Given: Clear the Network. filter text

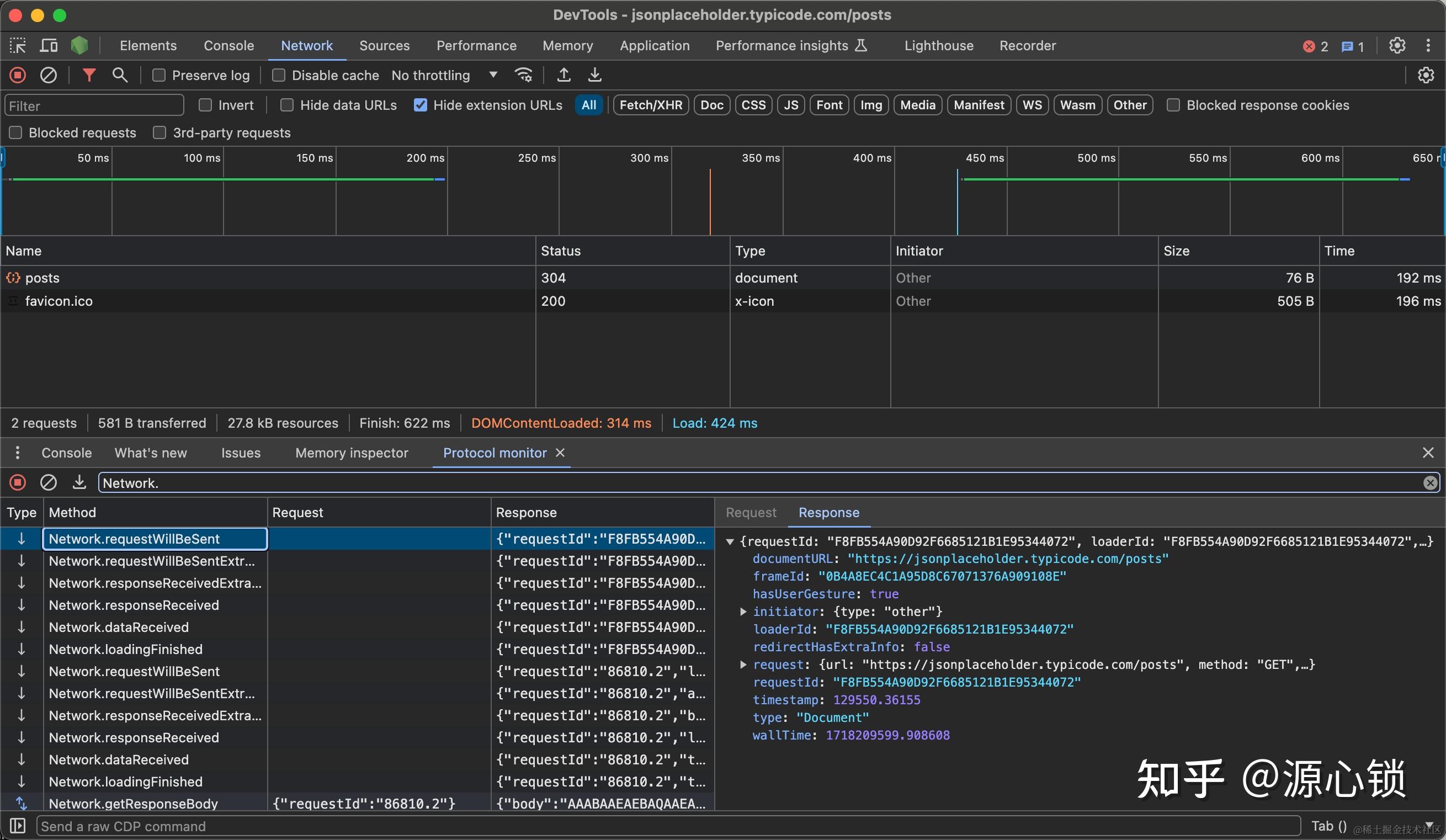Looking at the screenshot, I should [x=1431, y=483].
